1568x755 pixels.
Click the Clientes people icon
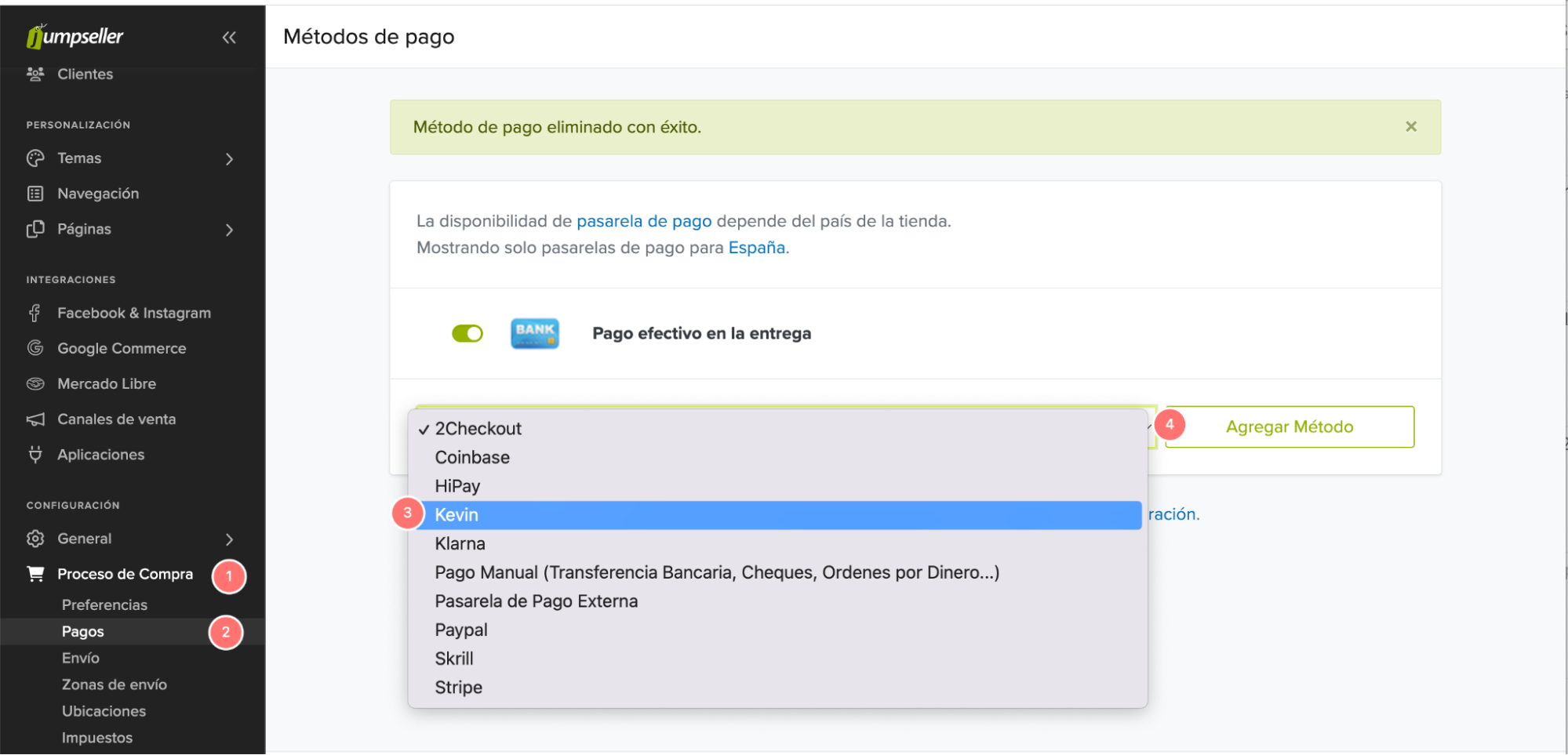tap(35, 74)
